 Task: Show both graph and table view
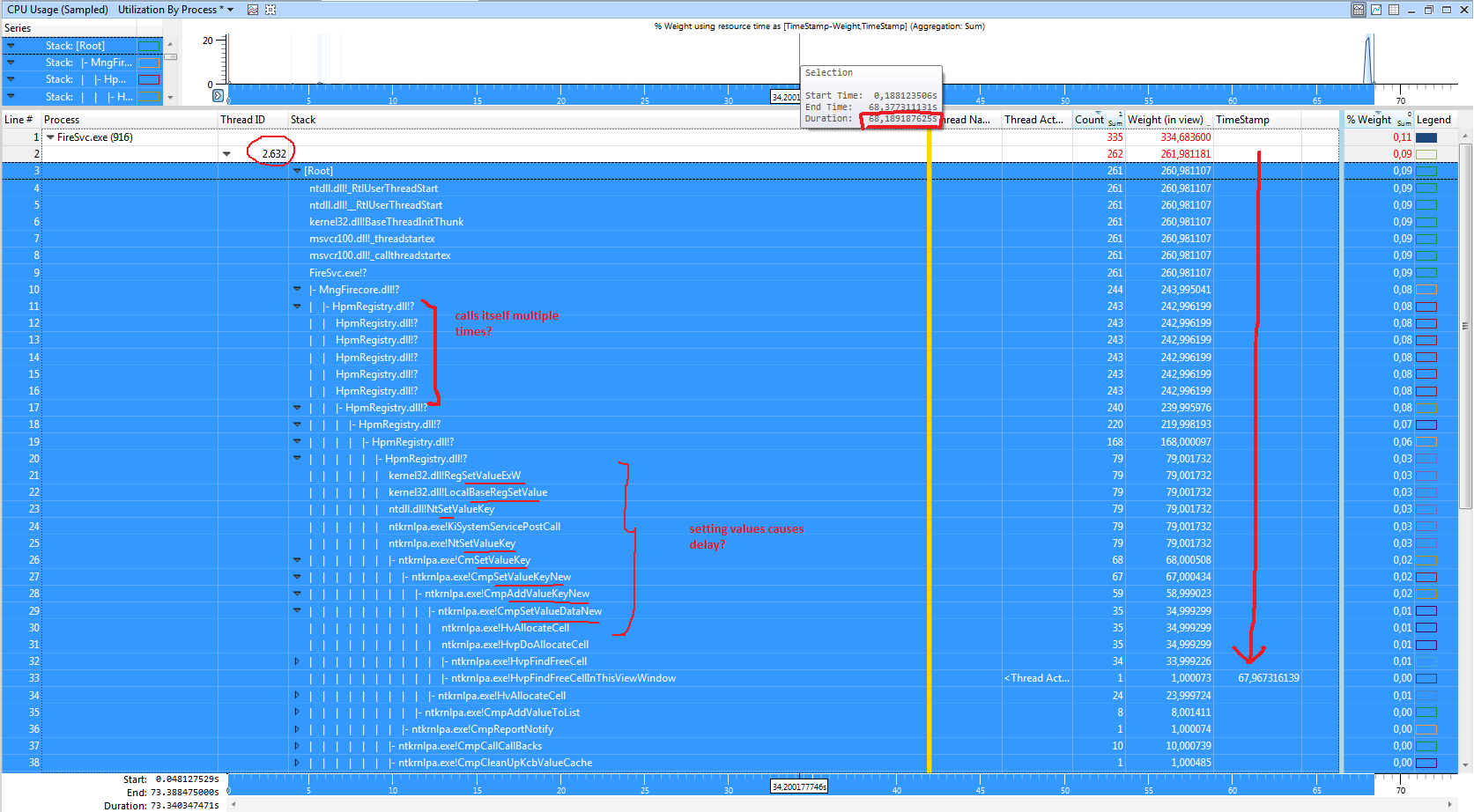click(x=1359, y=10)
